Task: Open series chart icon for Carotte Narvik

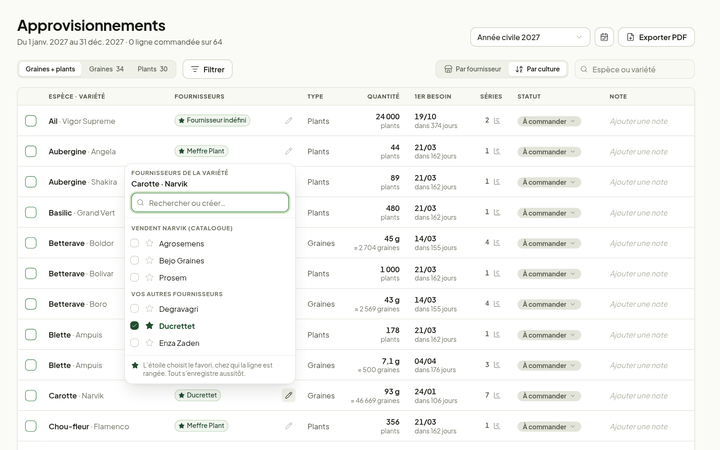Action: [x=496, y=395]
